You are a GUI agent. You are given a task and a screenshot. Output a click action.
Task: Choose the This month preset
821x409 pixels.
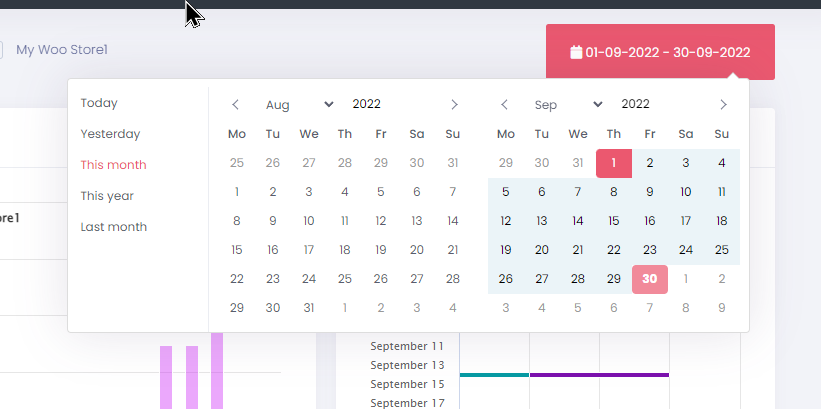click(114, 165)
